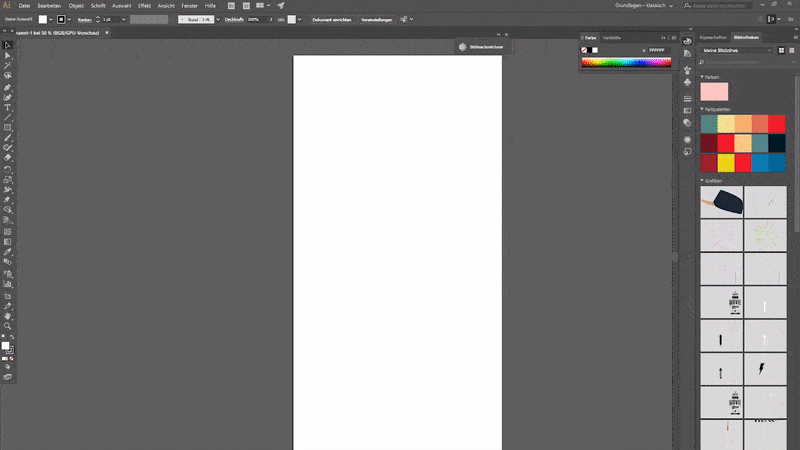This screenshot has height=450, width=800.
Task: Toggle the fill color box in toolbox
Action: point(6,345)
